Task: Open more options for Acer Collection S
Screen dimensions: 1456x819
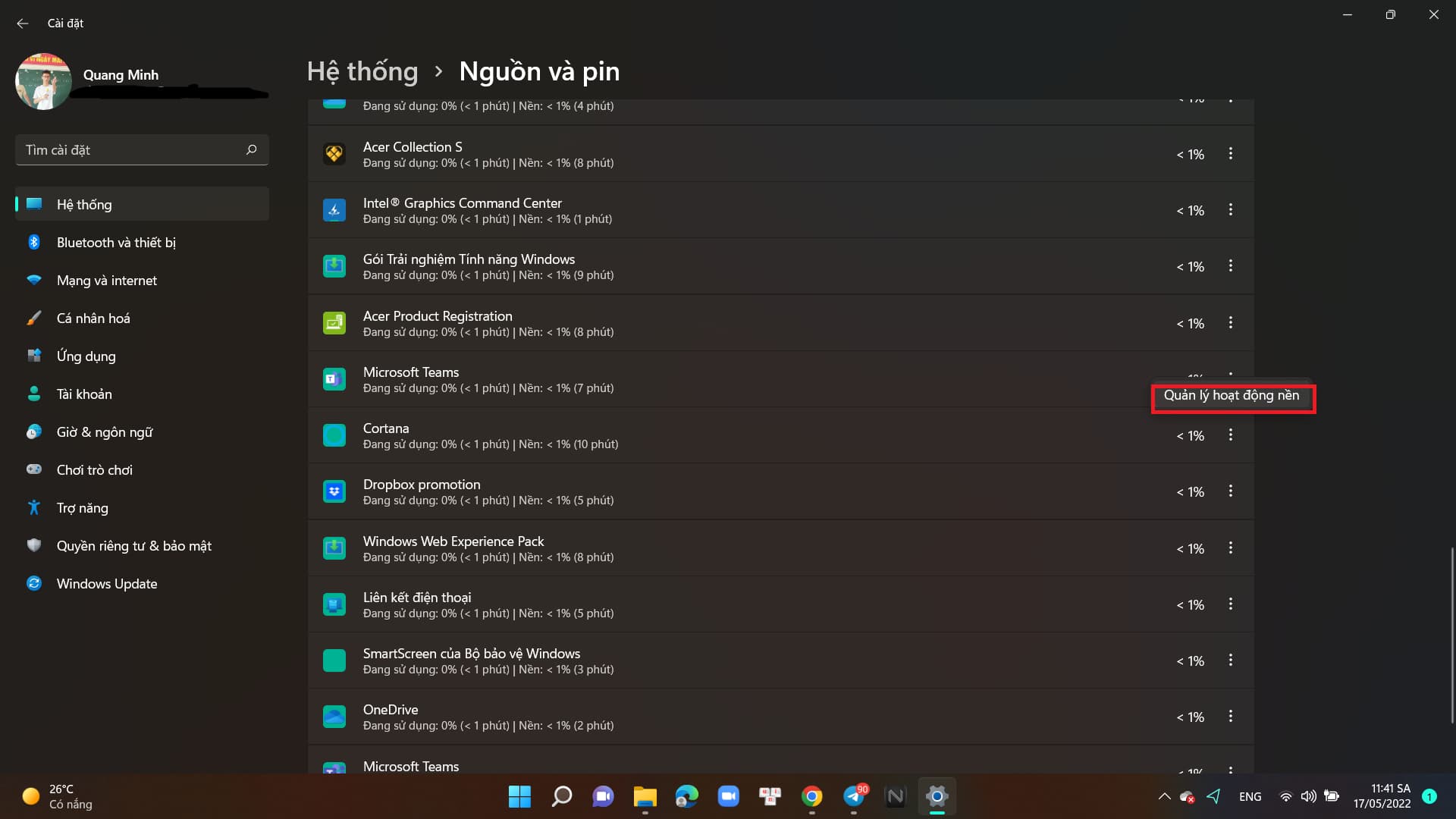Action: pyautogui.click(x=1230, y=154)
